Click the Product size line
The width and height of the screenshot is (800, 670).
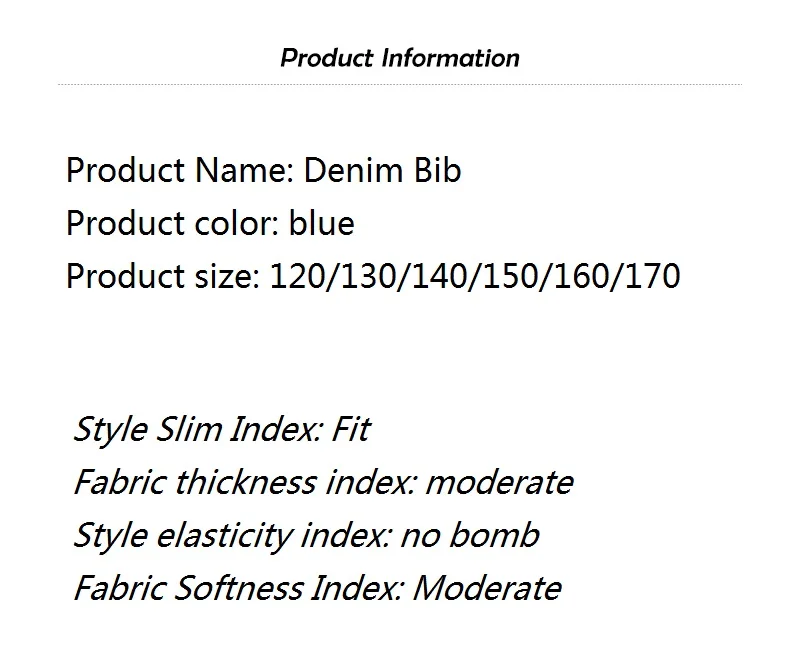point(373,277)
